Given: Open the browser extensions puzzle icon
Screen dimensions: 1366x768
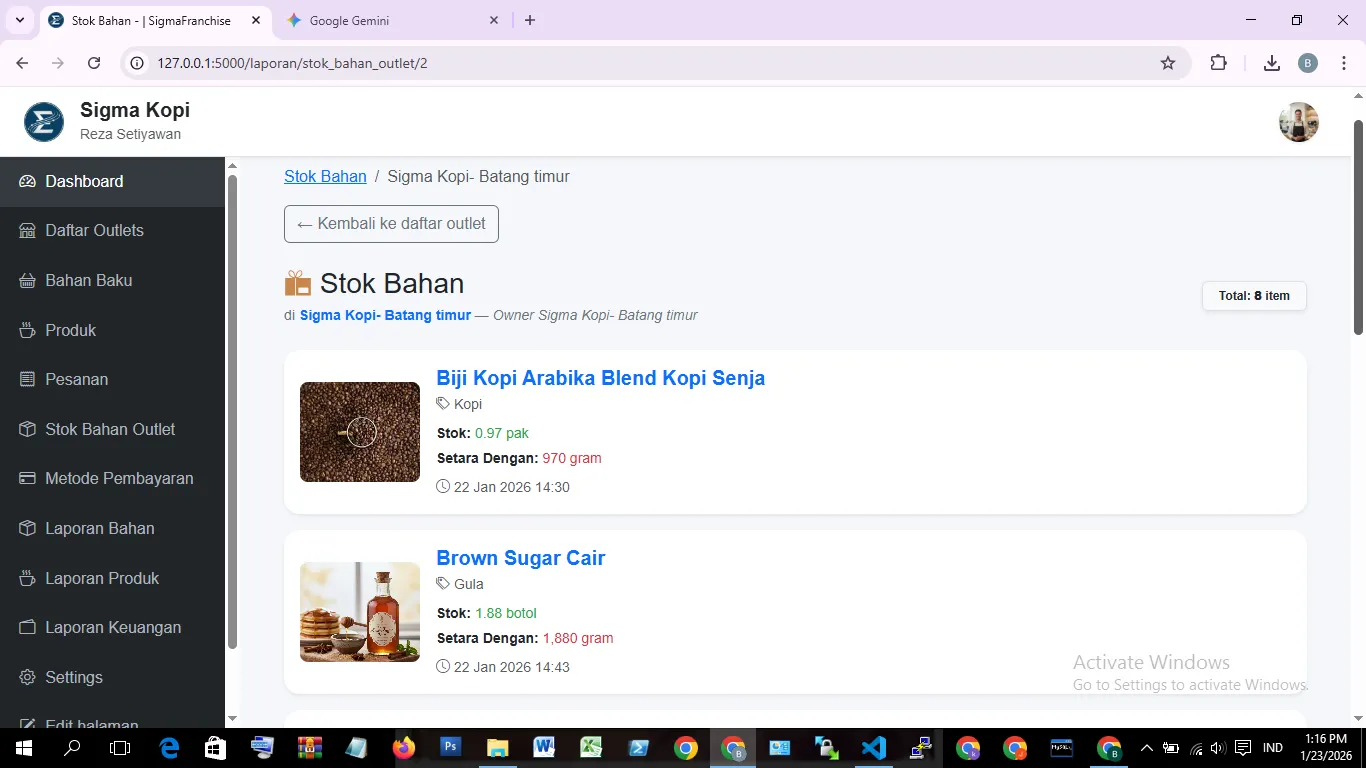Looking at the screenshot, I should point(1218,63).
